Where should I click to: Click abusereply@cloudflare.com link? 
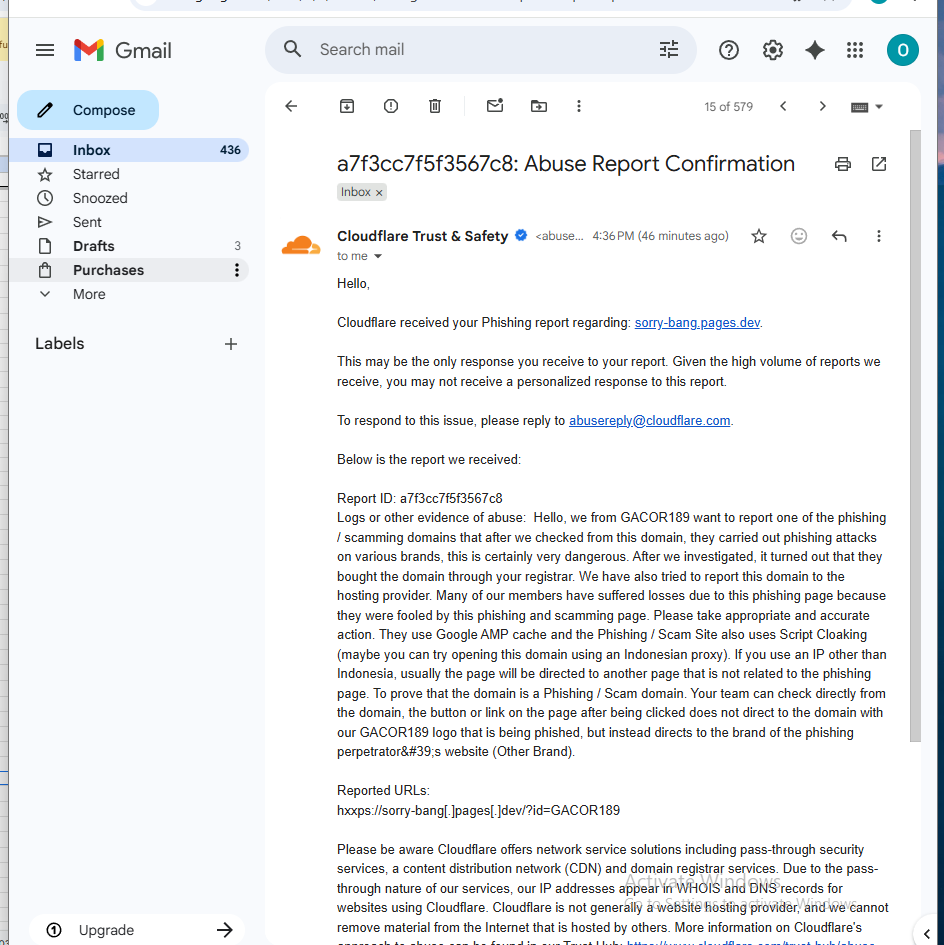649,421
